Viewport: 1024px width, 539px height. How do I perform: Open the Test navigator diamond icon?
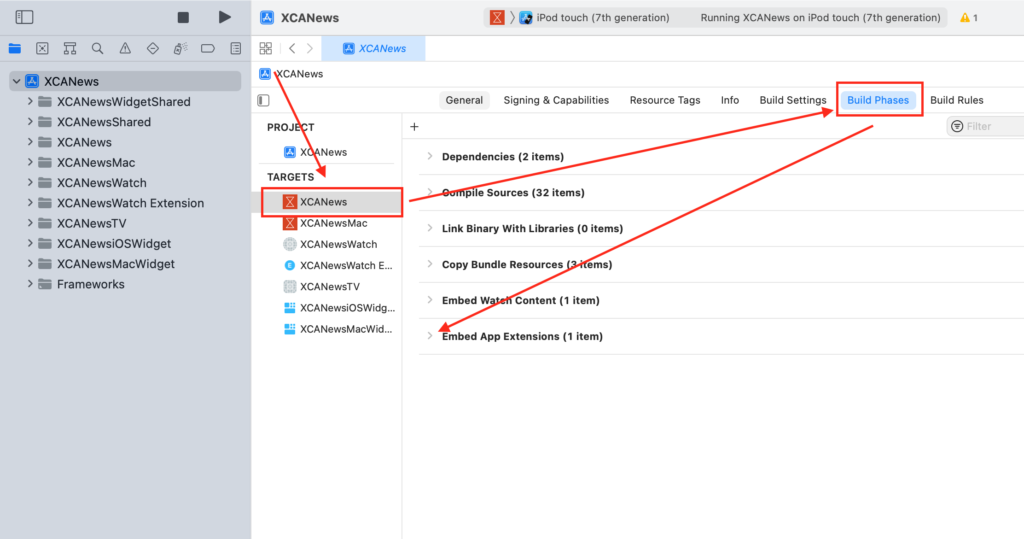coord(152,48)
